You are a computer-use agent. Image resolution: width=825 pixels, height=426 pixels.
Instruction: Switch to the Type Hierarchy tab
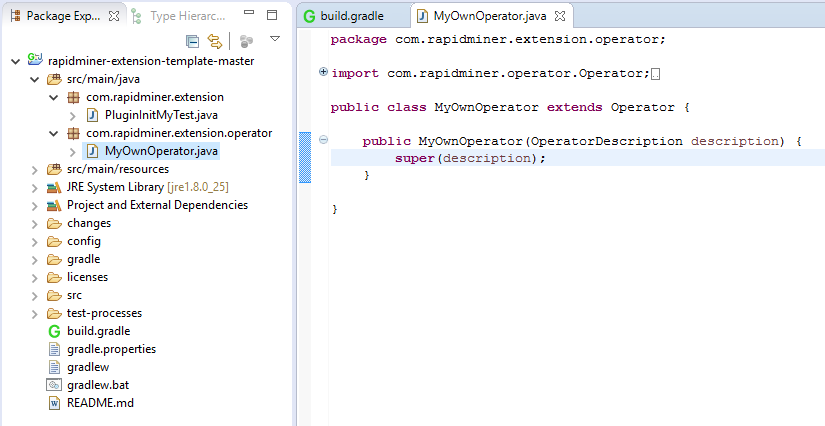pyautogui.click(x=184, y=16)
